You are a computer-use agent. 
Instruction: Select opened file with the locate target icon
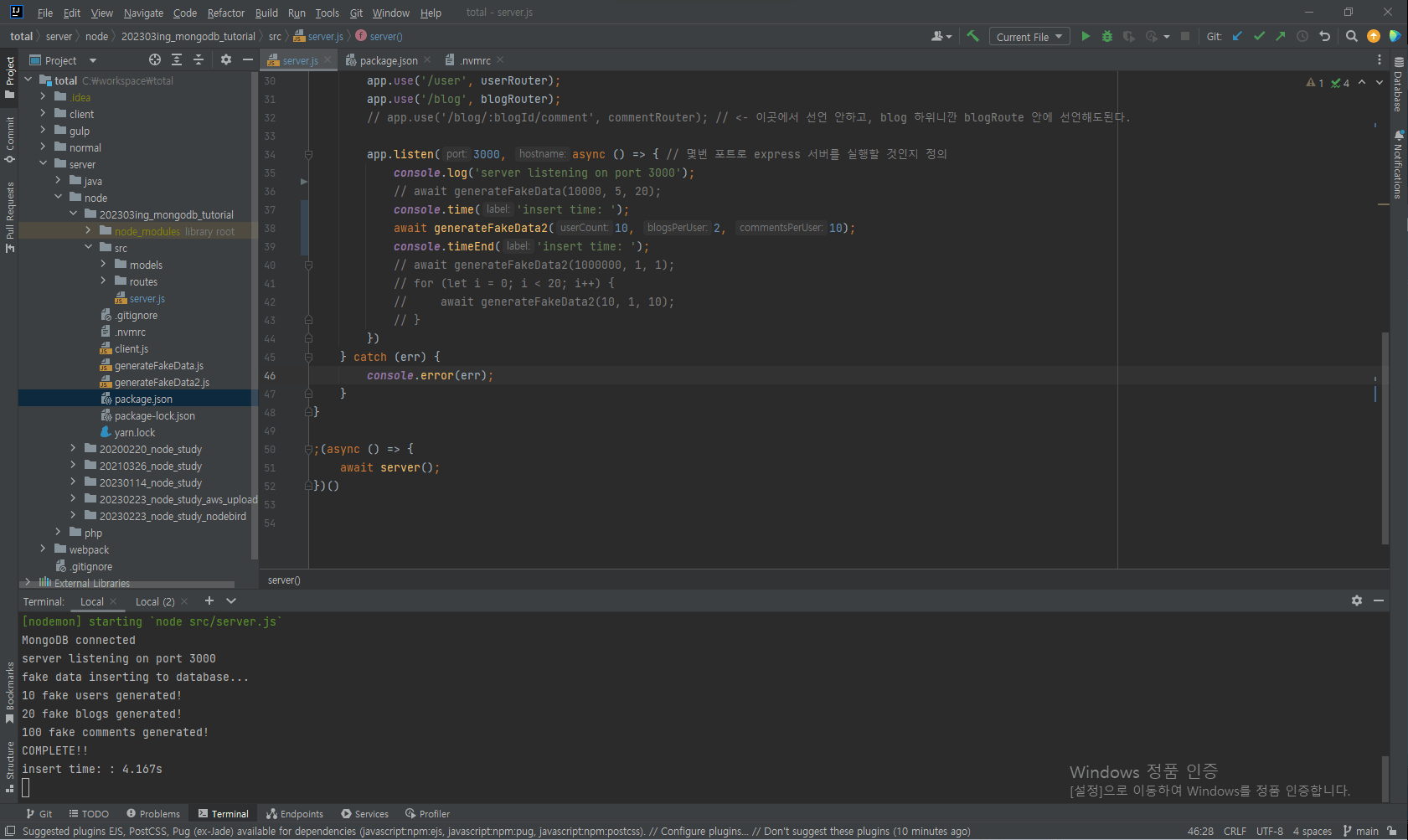click(x=155, y=59)
